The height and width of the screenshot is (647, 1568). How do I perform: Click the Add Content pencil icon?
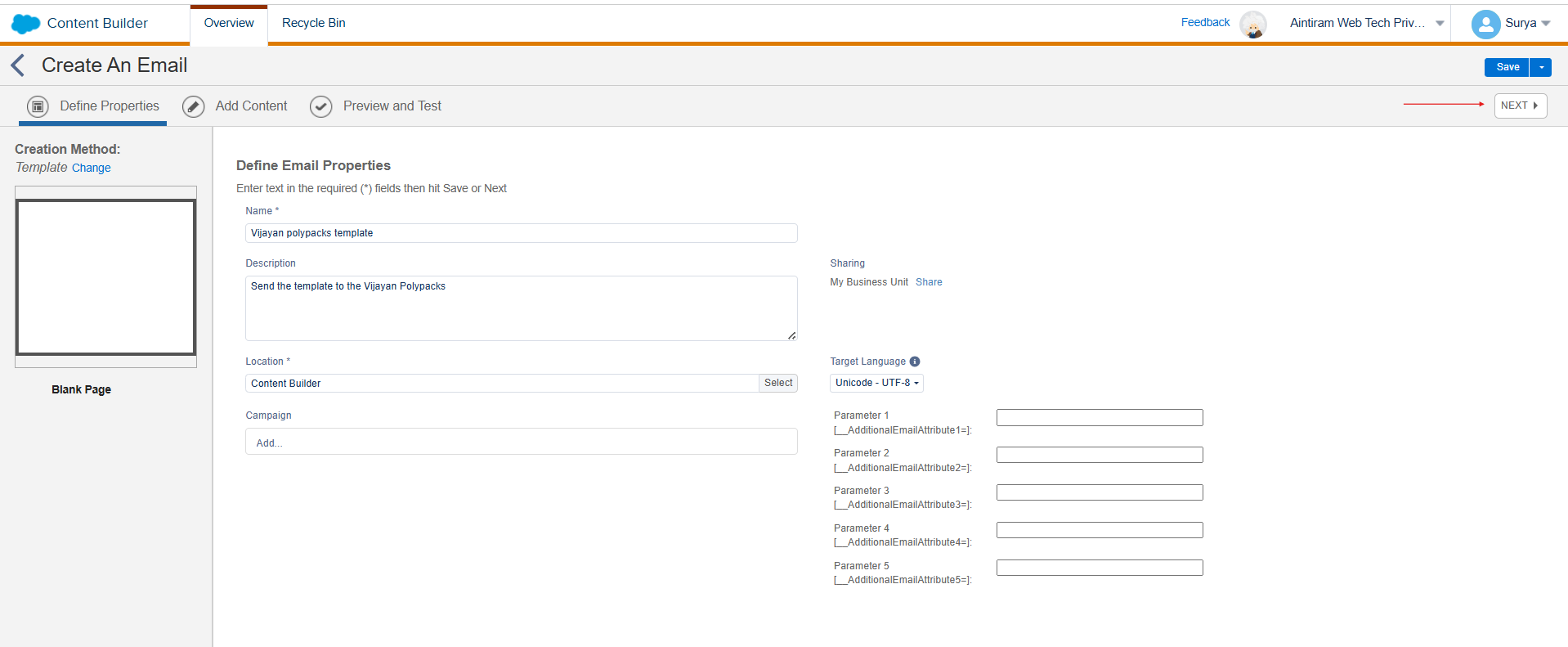(194, 106)
